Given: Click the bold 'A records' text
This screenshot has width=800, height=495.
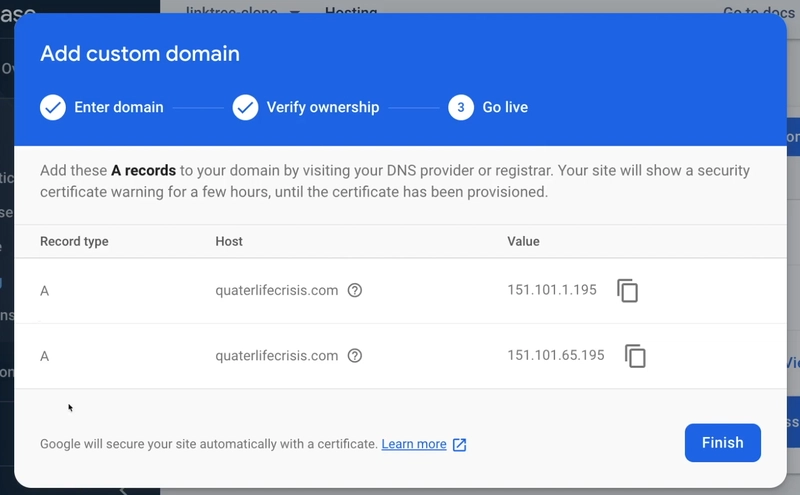Looking at the screenshot, I should pos(143,170).
